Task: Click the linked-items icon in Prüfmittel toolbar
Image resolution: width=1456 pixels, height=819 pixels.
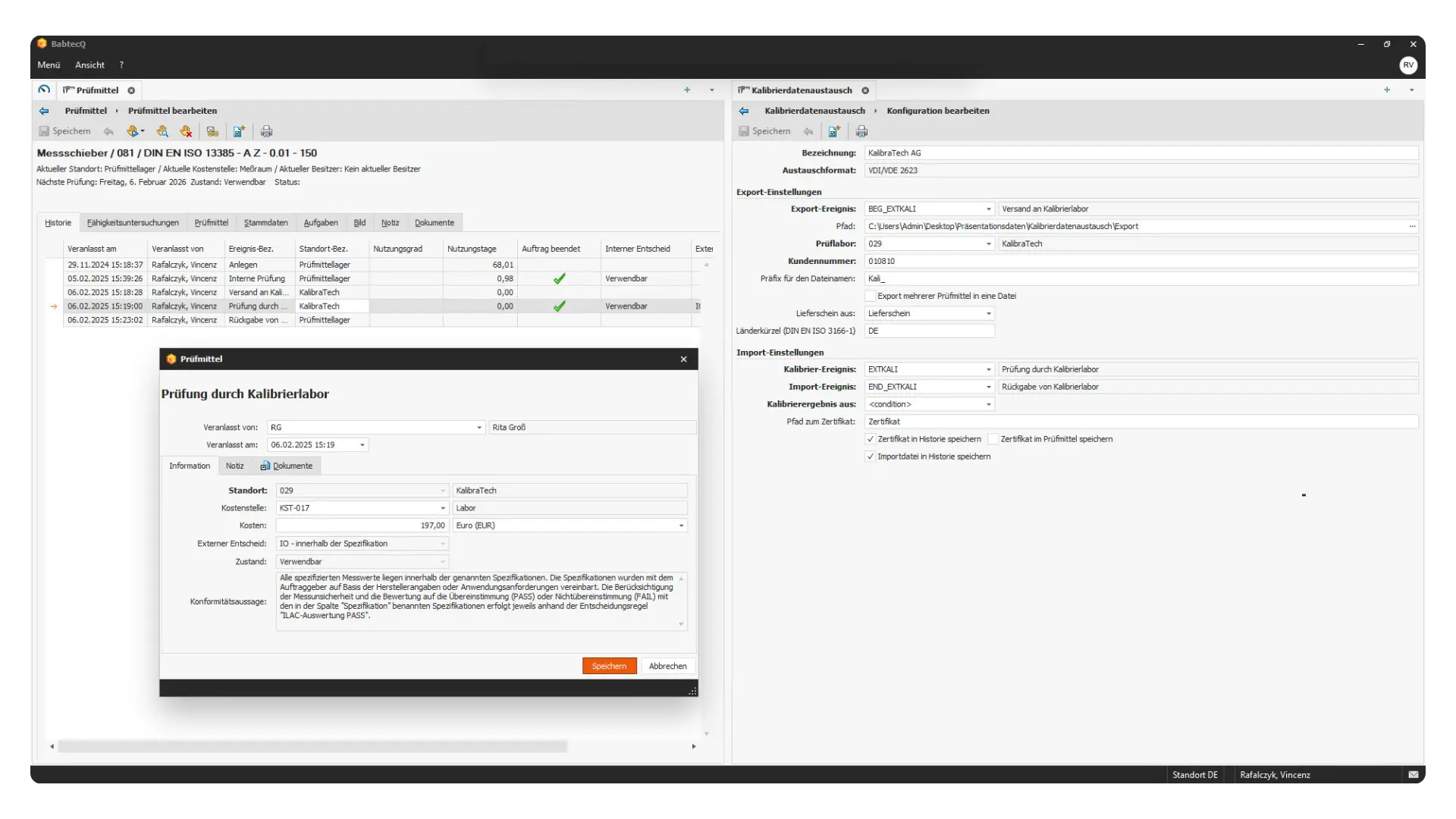Action: tap(212, 131)
